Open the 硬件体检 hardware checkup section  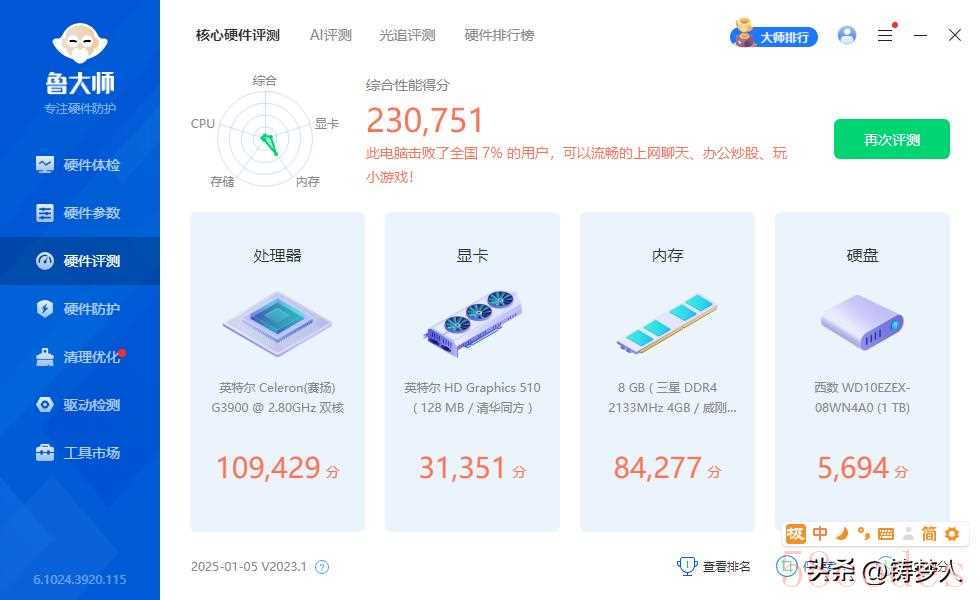79,165
